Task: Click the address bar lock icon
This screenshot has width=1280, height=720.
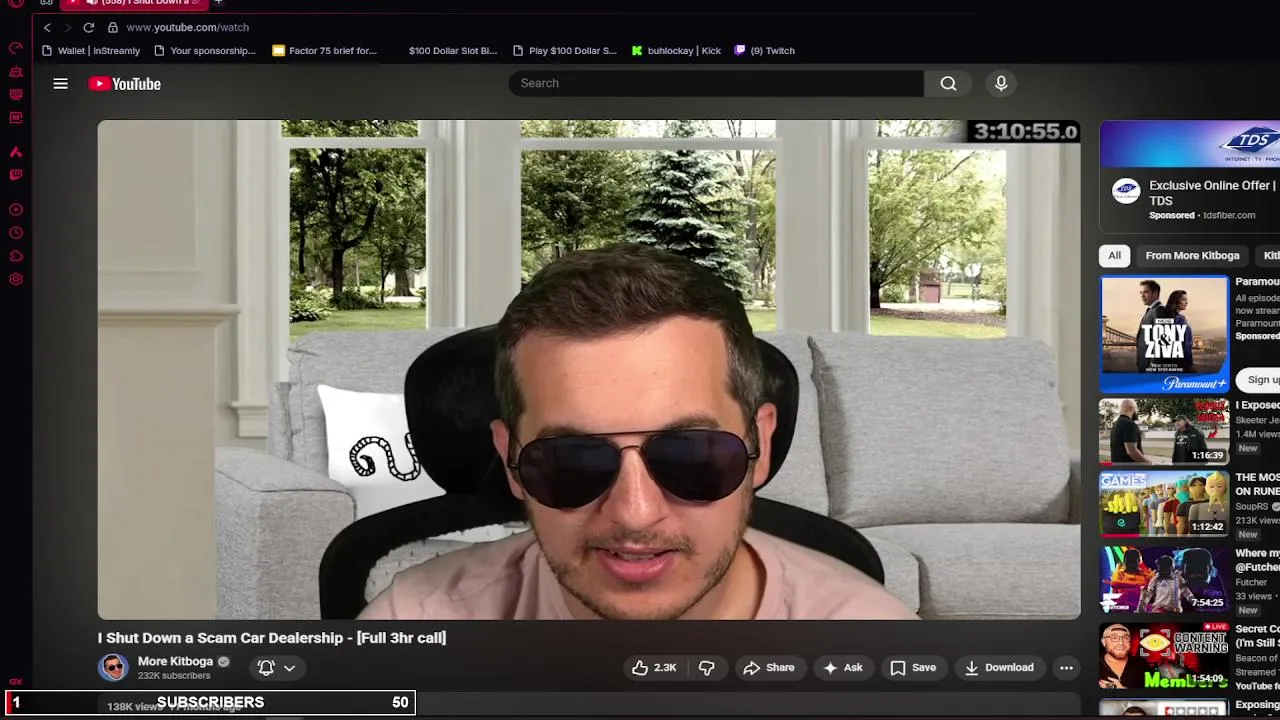Action: click(113, 27)
